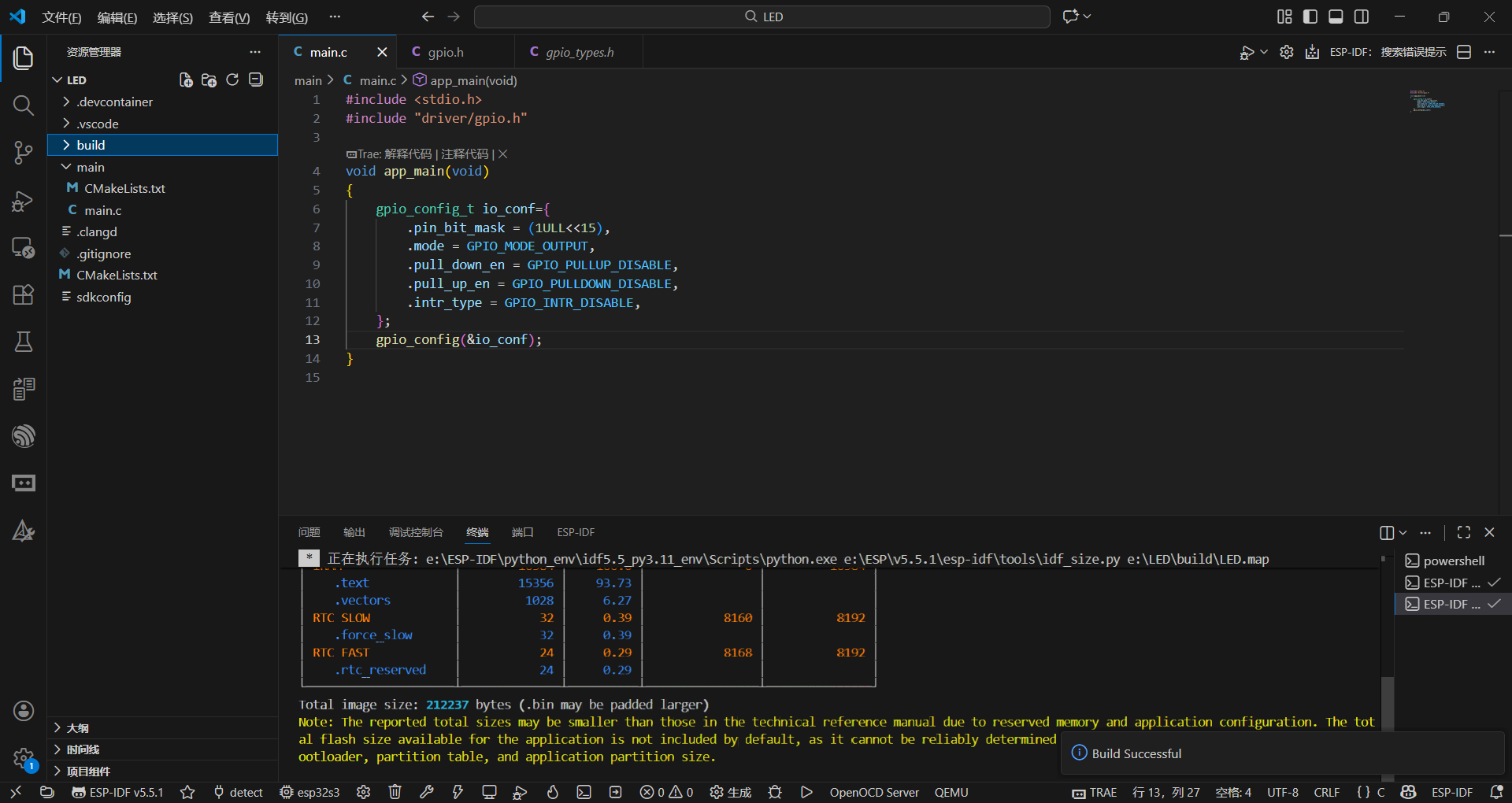
Task: Create a new folder in LED explorer
Action: (x=209, y=80)
